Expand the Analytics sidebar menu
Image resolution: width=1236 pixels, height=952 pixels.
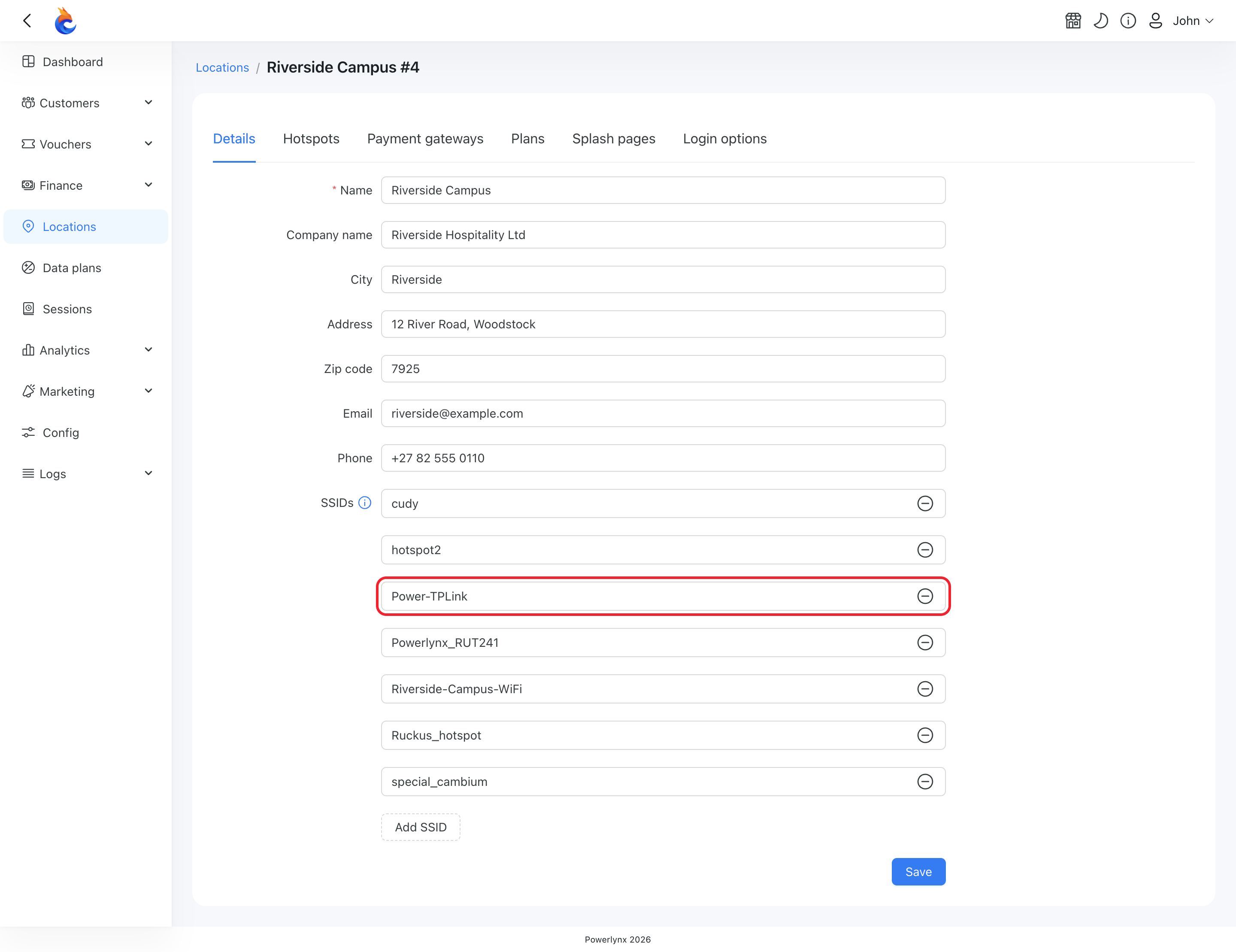(x=86, y=350)
